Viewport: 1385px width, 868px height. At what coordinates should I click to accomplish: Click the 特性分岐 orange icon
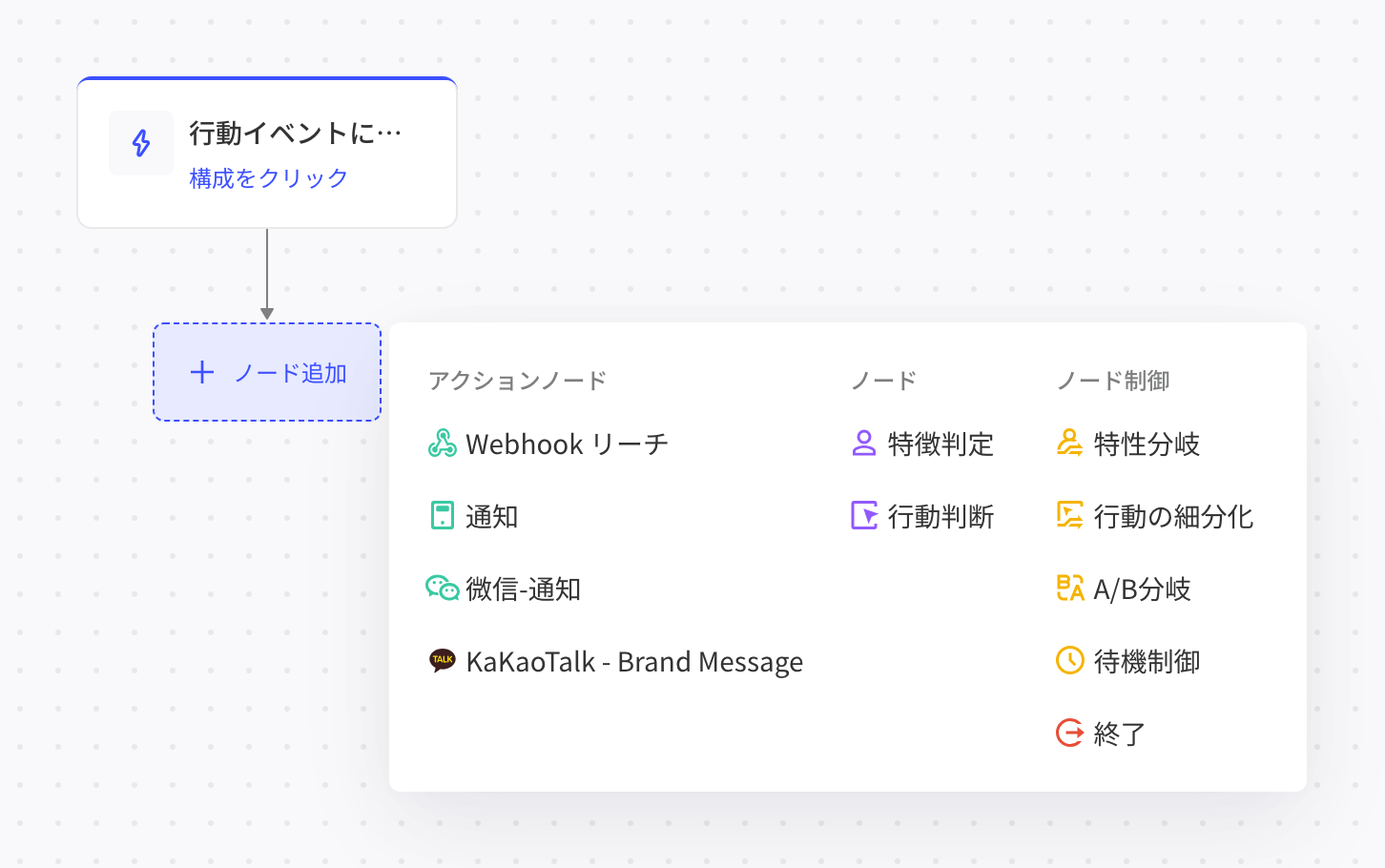pos(1070,444)
